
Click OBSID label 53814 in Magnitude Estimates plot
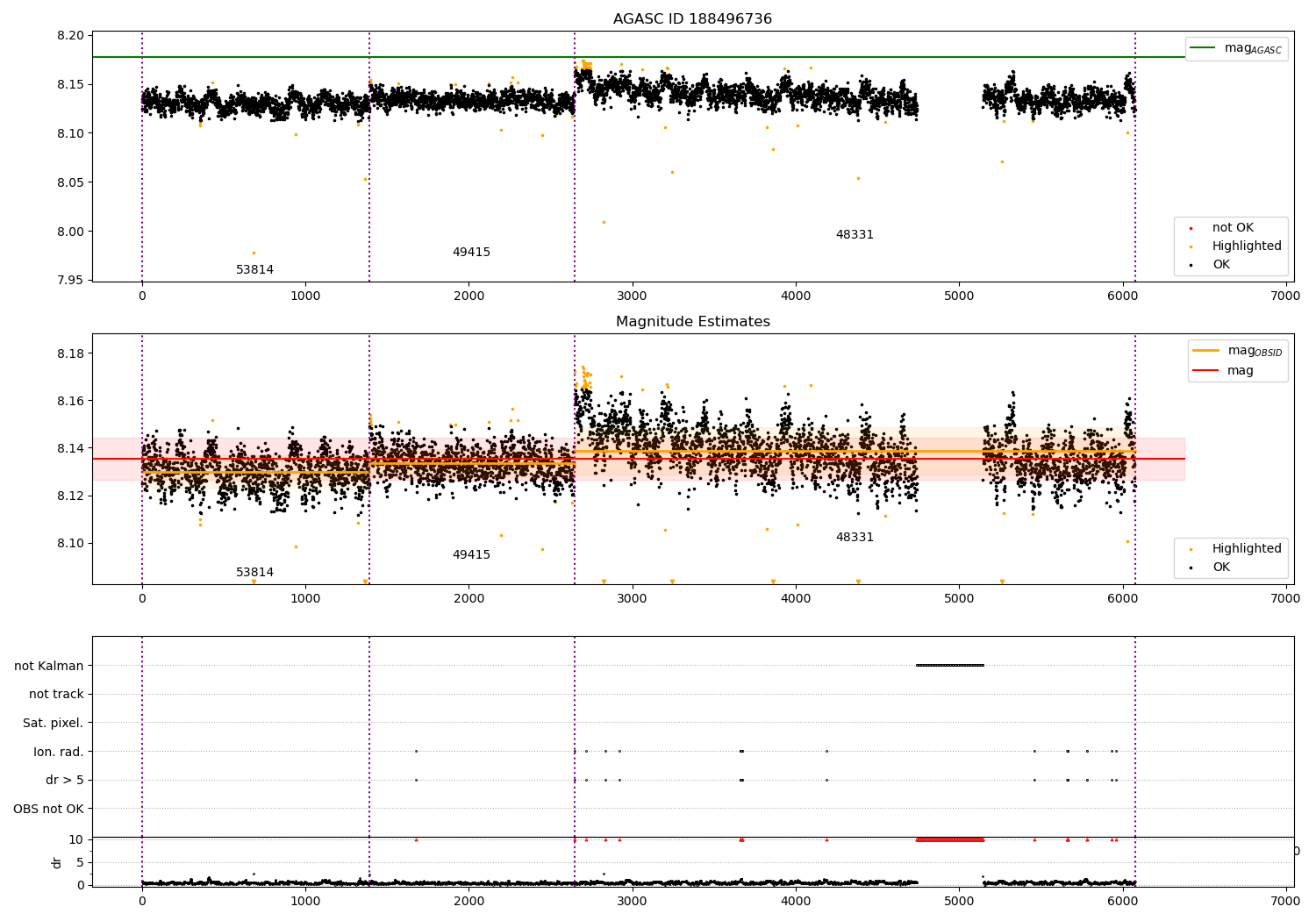coord(254,573)
